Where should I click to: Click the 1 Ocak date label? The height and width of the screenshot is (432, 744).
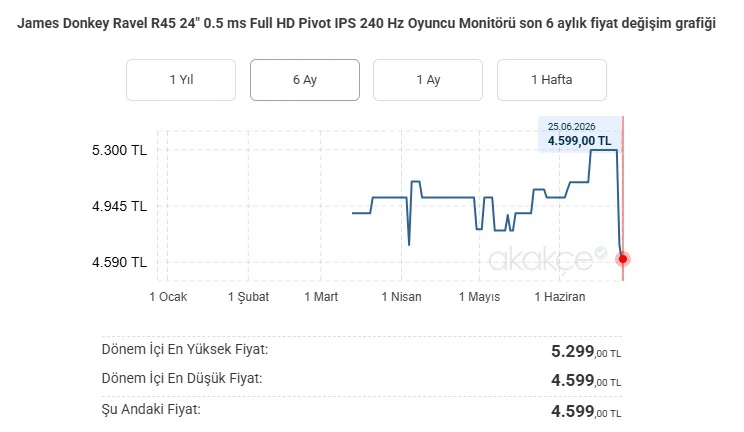(x=168, y=297)
